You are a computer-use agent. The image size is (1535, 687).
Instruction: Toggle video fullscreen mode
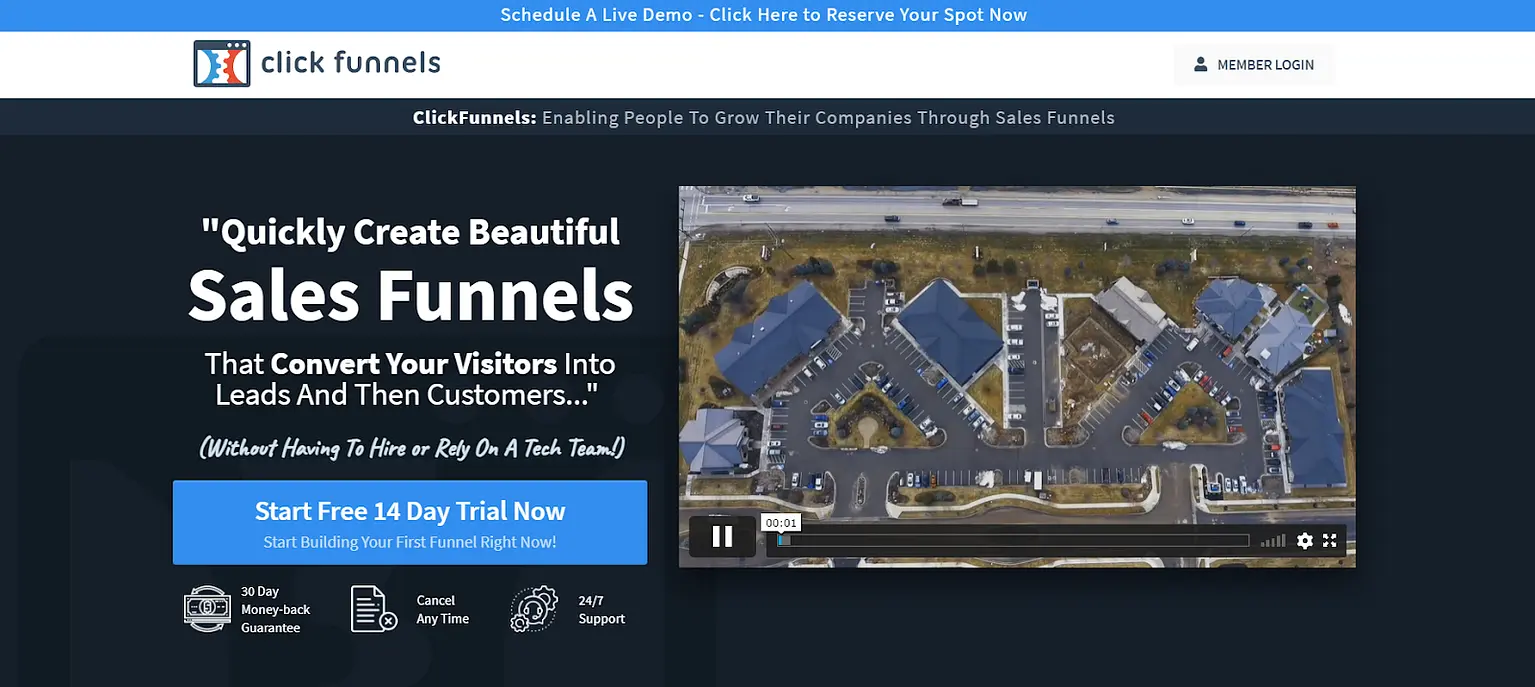tap(1330, 541)
